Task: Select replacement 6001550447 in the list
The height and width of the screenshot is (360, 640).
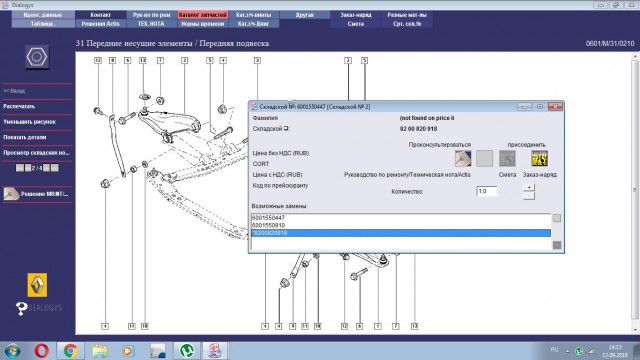Action: point(401,218)
